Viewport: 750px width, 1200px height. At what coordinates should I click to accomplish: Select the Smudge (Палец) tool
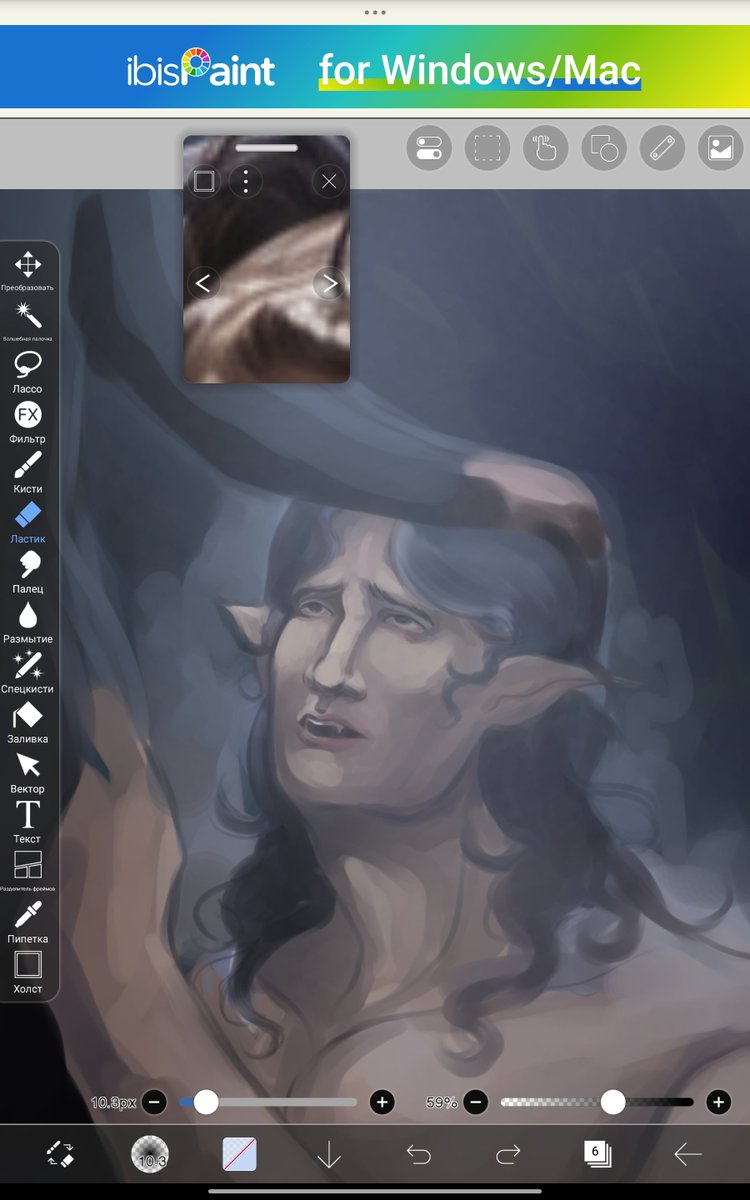click(x=28, y=571)
